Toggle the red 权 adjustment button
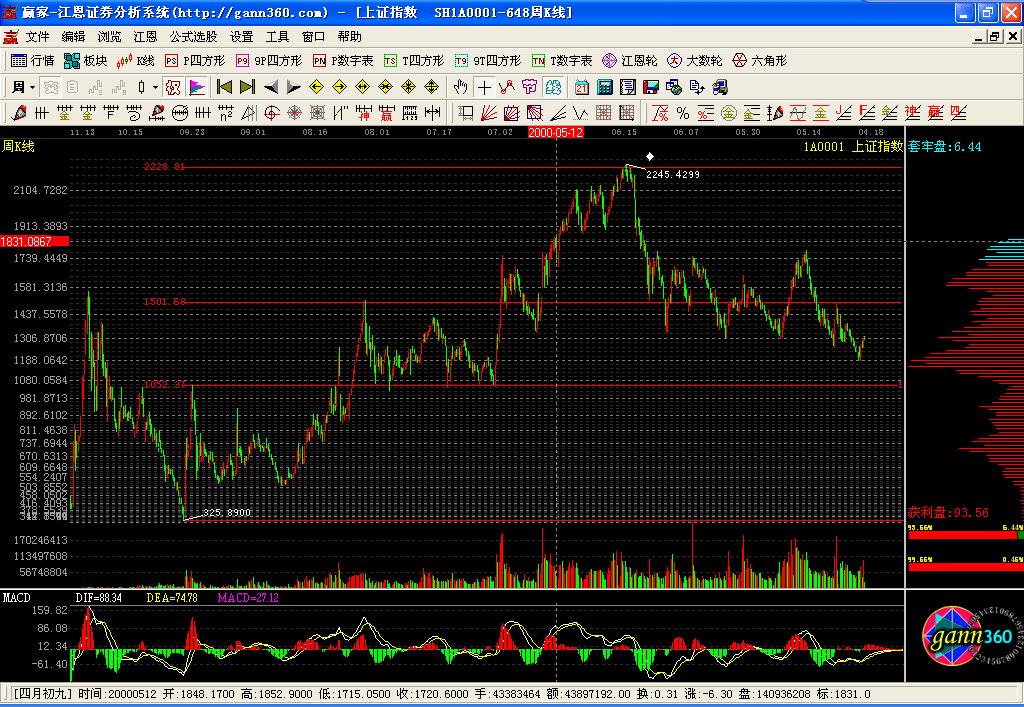Screen dimensions: 1024x707 (173, 87)
